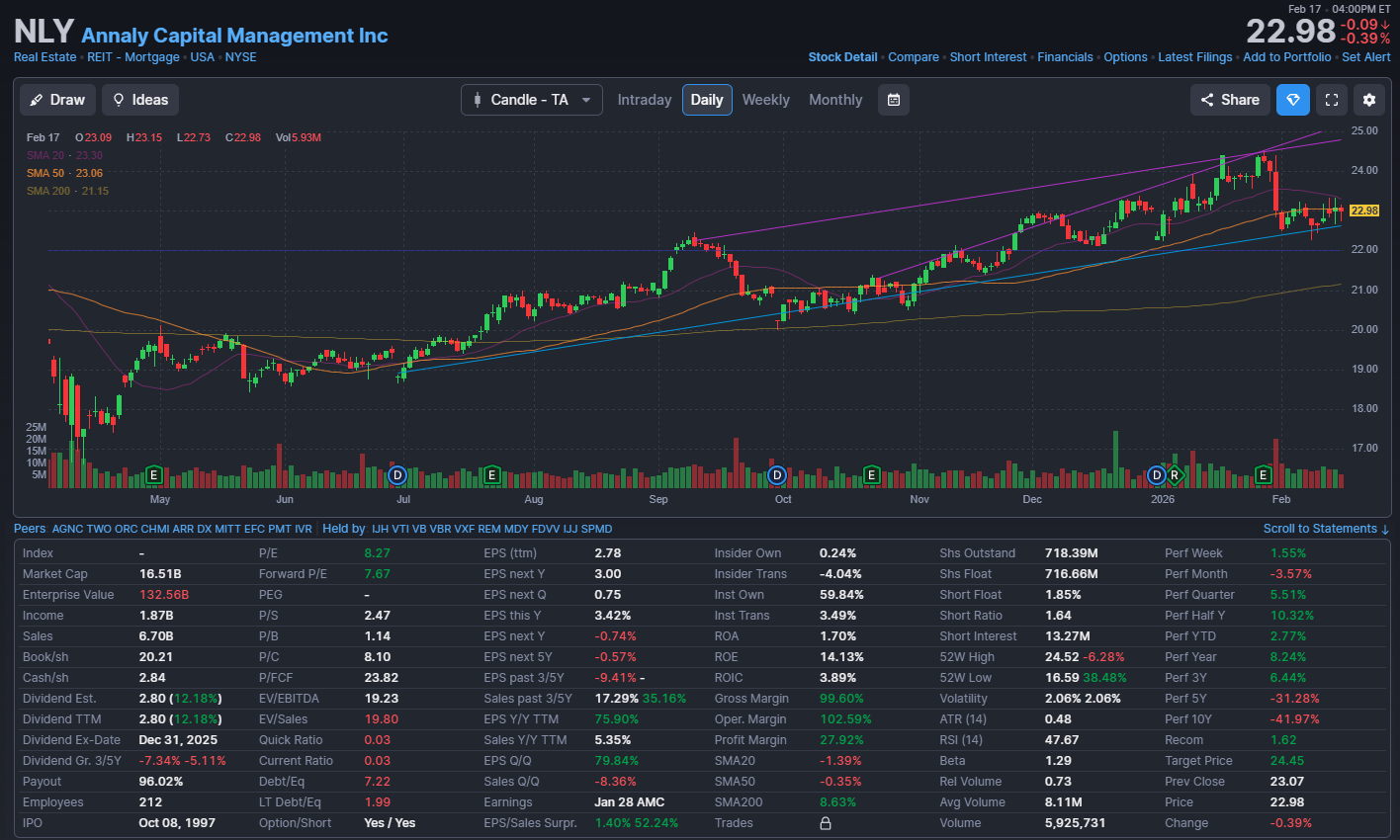Viewport: 1400px width, 840px height.
Task: Click the dividend D marker near Jul
Action: pos(397,475)
